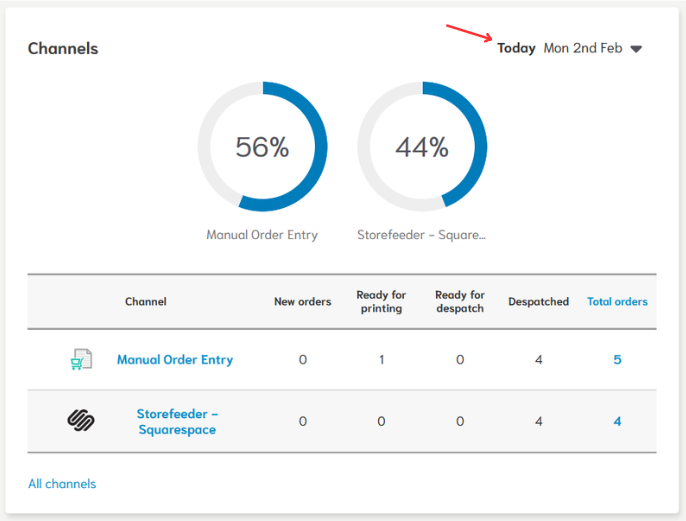Click the 56% donut chart
The image size is (686, 521).
click(262, 147)
